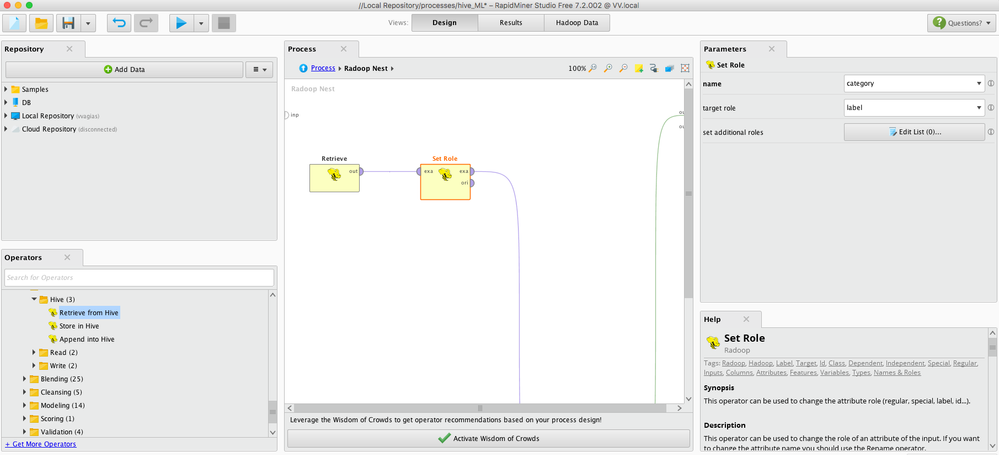This screenshot has height=455, width=999.
Task: Collapse the Hive (3) operator folder
Action: point(34,299)
